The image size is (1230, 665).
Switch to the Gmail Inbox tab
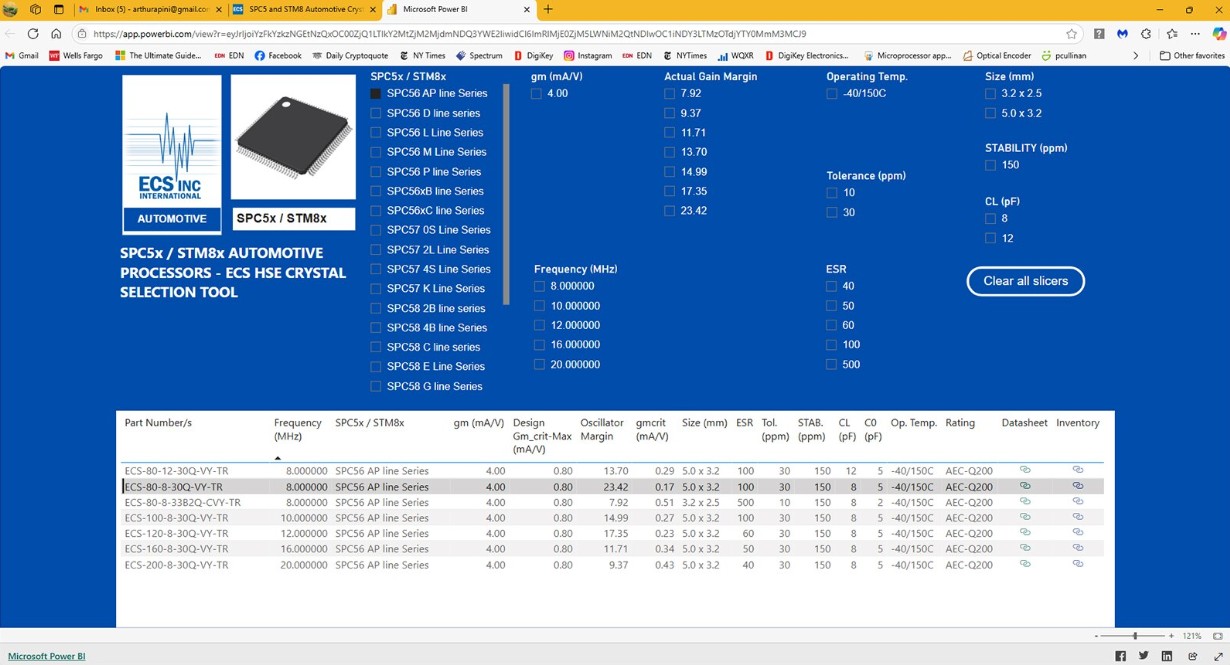(x=151, y=9)
